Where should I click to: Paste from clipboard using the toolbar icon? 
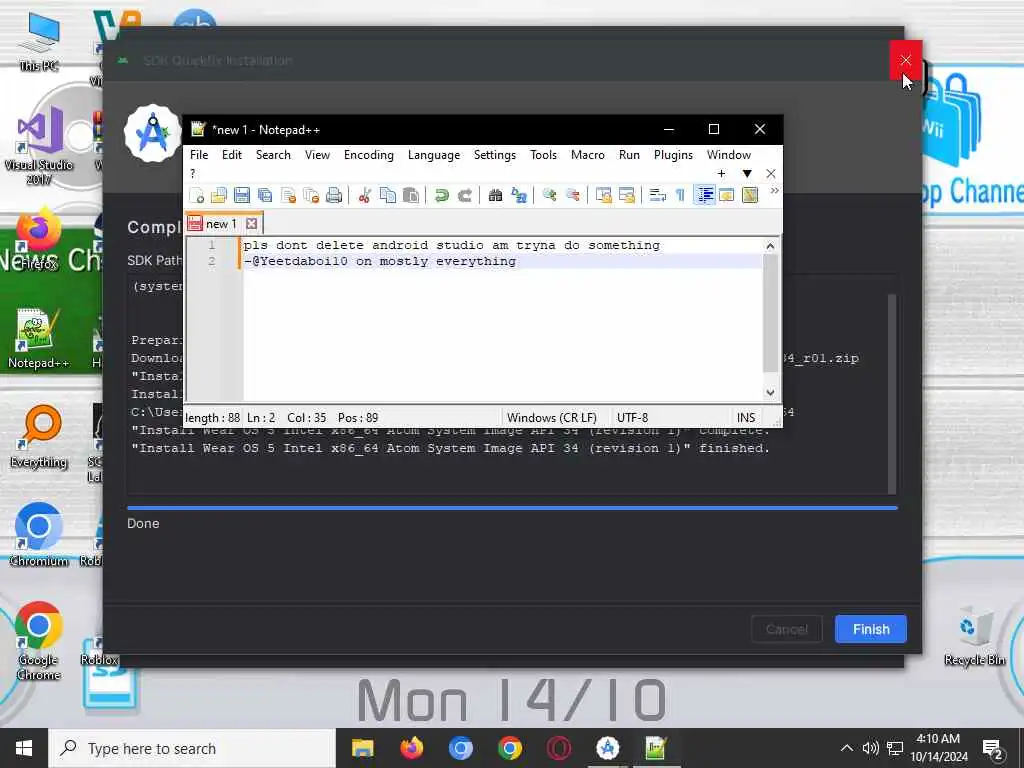(x=411, y=195)
